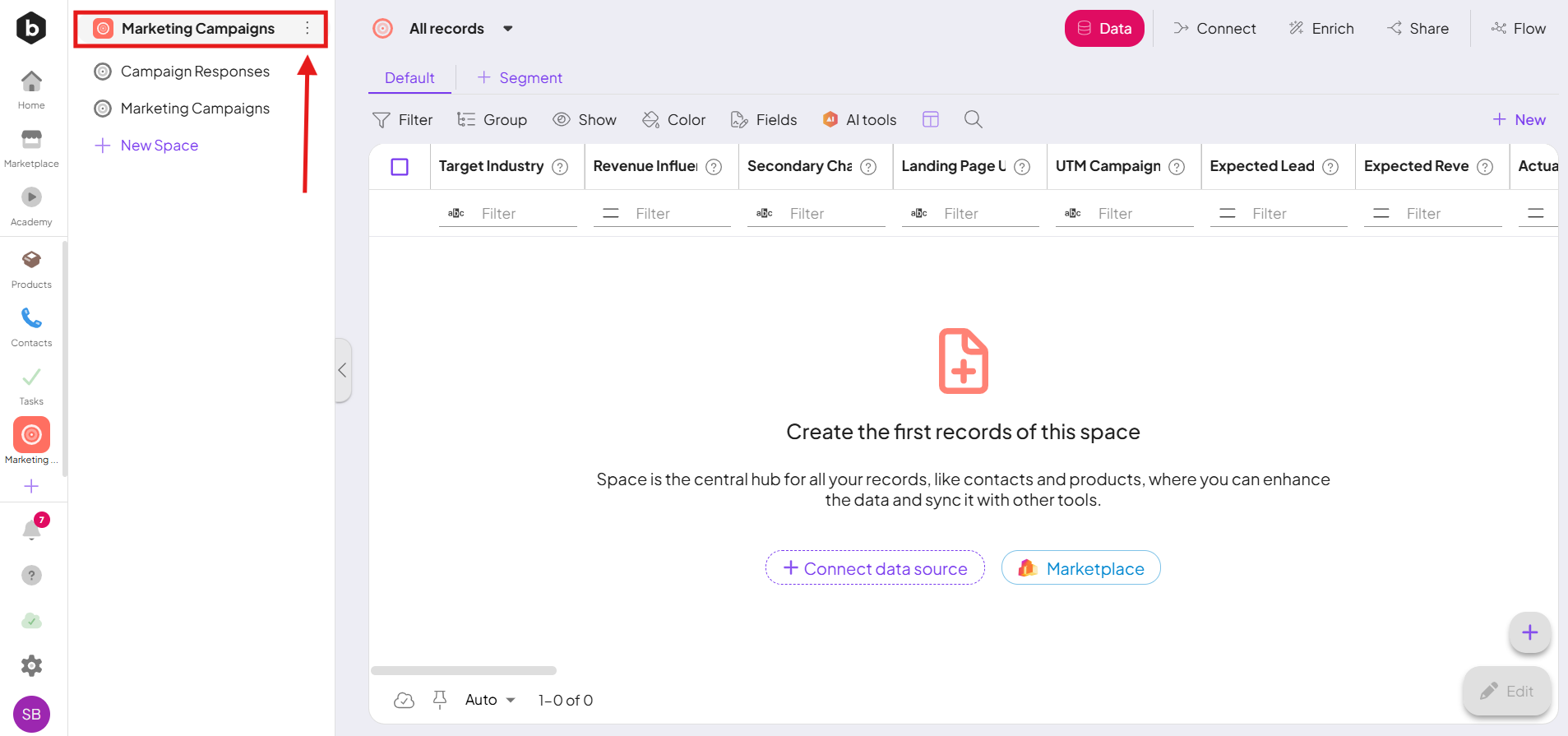This screenshot has height=736, width=1568.
Task: Open the help question mark icon
Action: pyautogui.click(x=31, y=575)
